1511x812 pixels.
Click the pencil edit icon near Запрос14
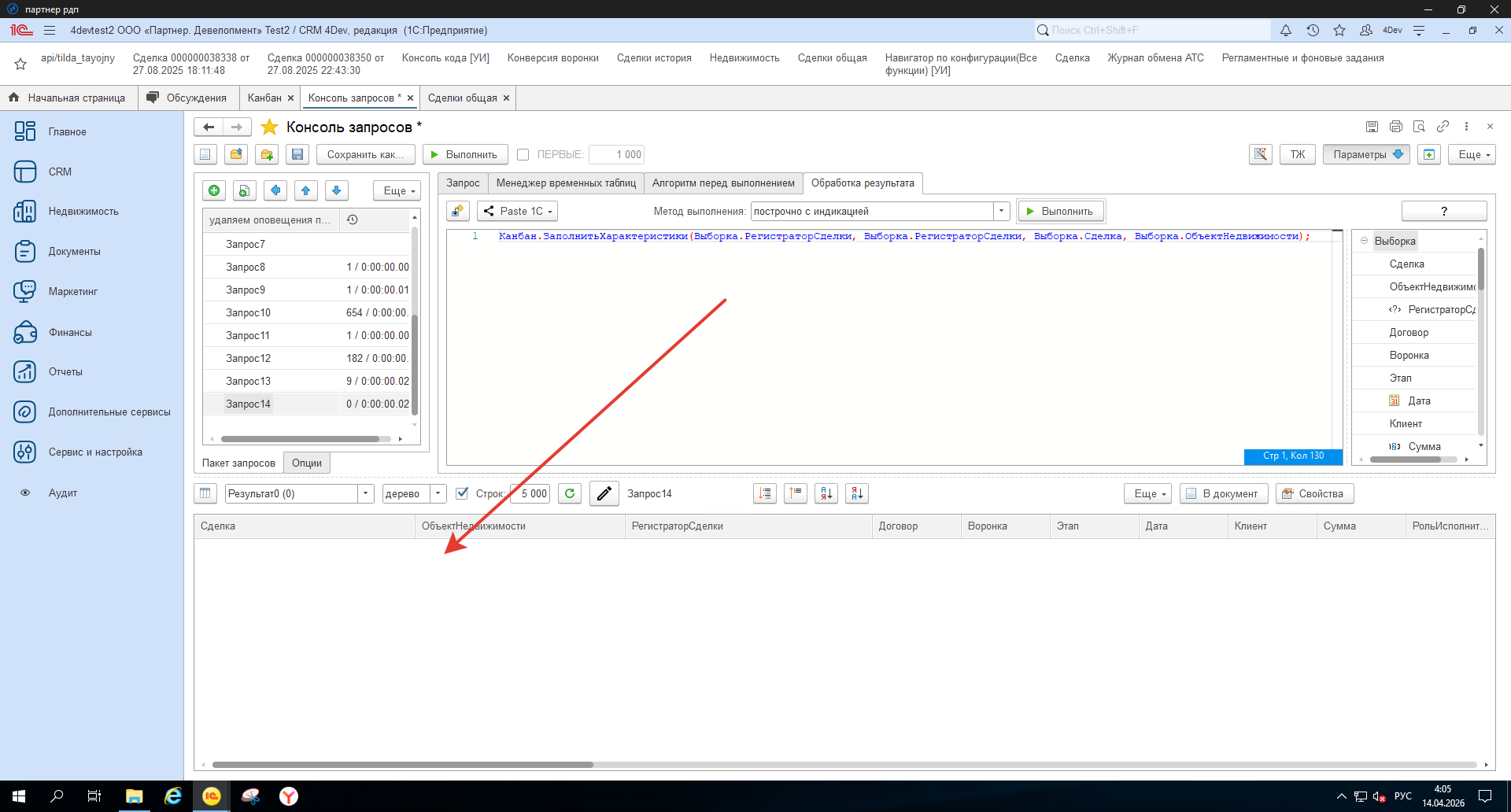click(604, 493)
